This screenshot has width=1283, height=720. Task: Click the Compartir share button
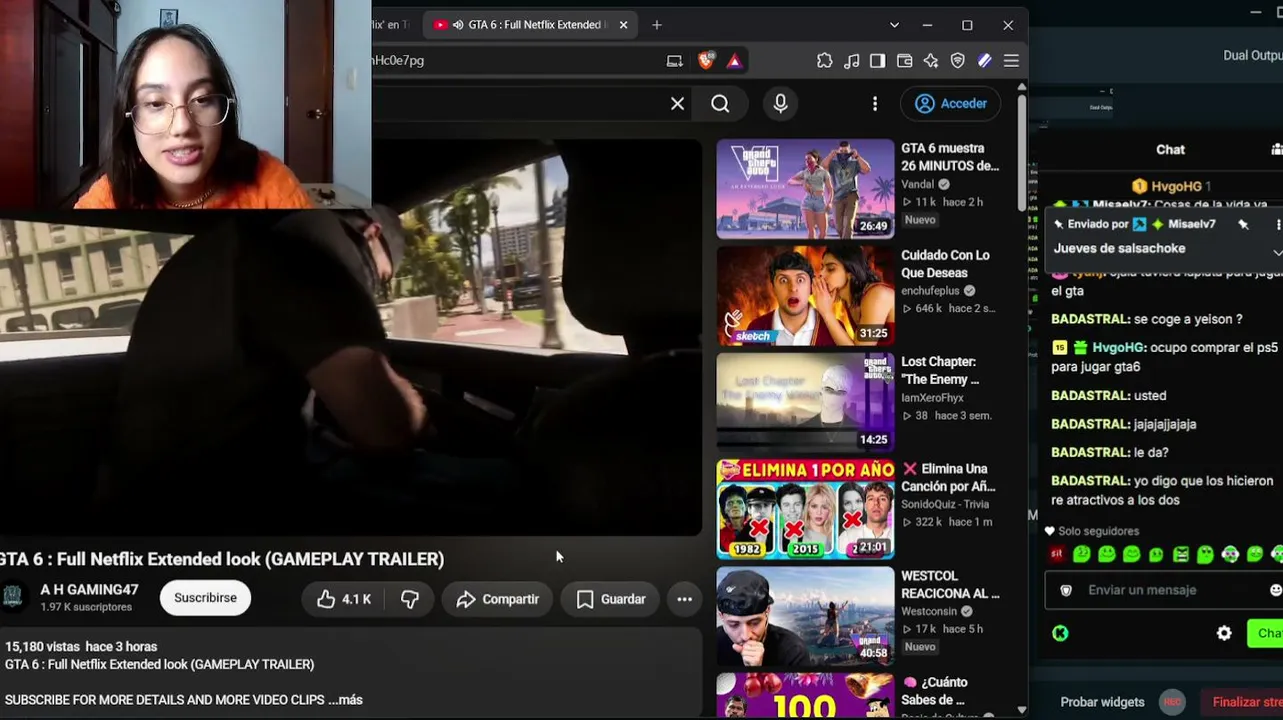point(497,599)
